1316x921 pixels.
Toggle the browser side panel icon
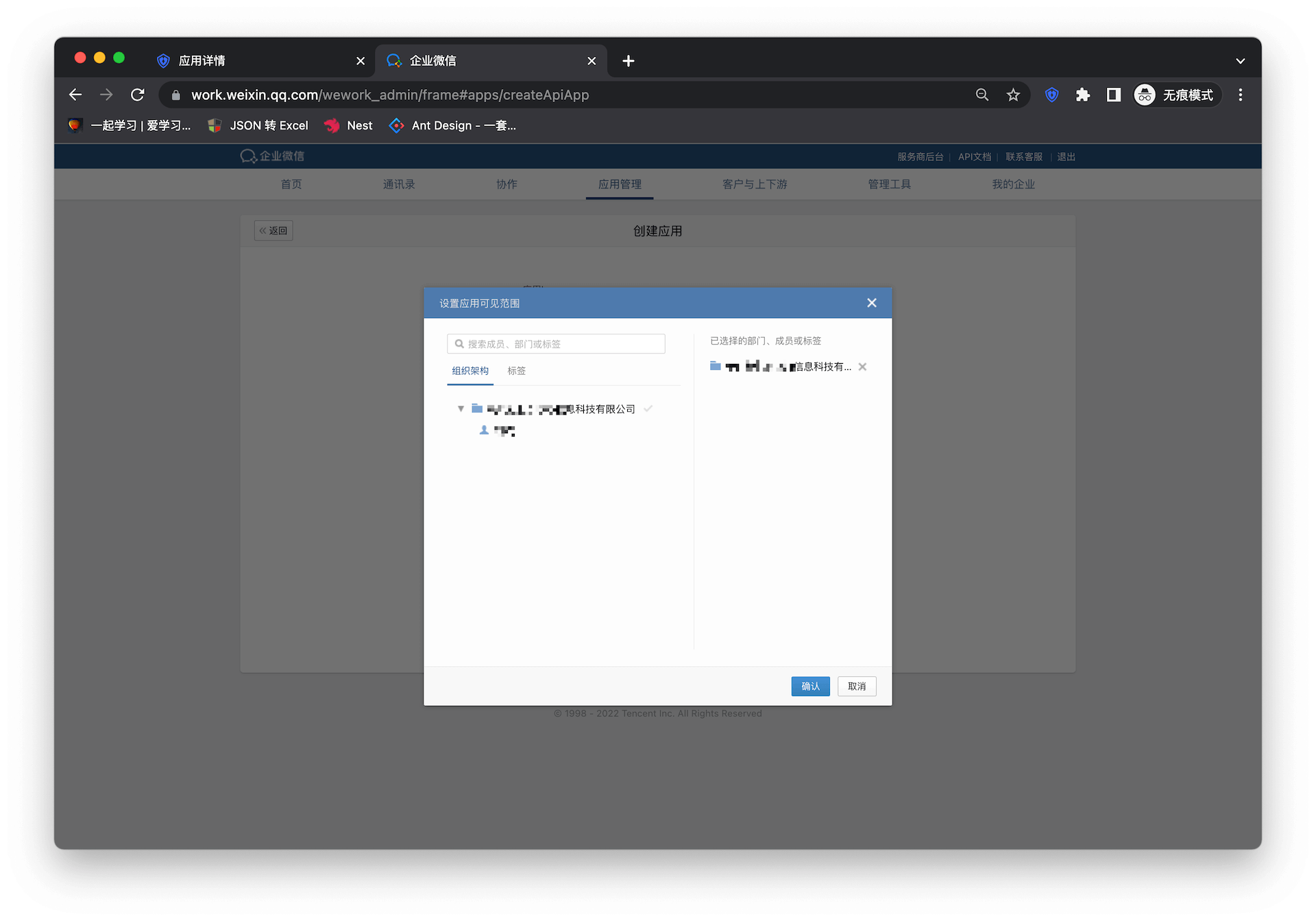(x=1113, y=95)
